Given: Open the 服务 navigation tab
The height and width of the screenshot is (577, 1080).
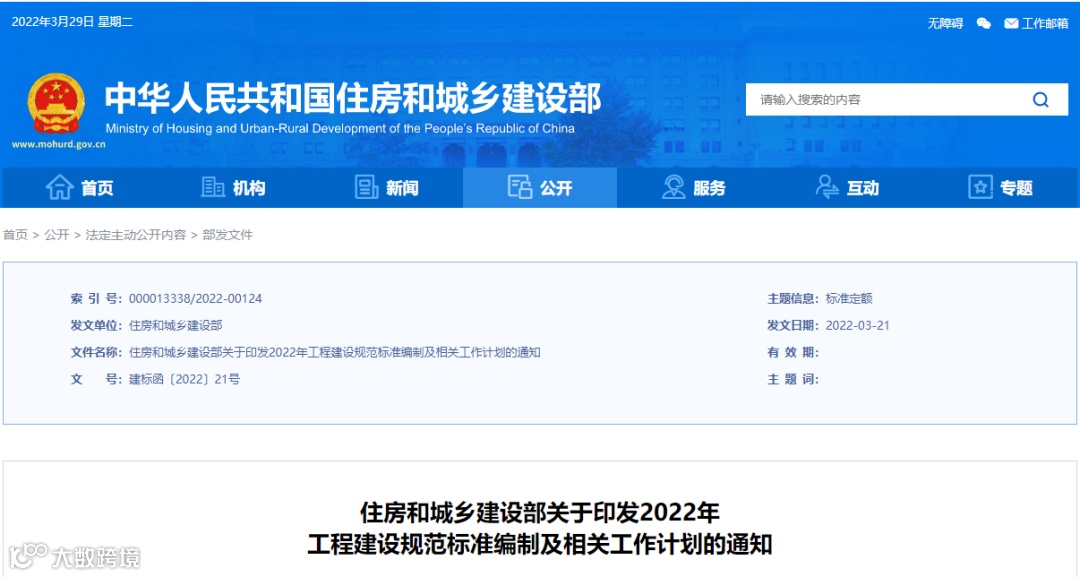Looking at the screenshot, I should 694,187.
